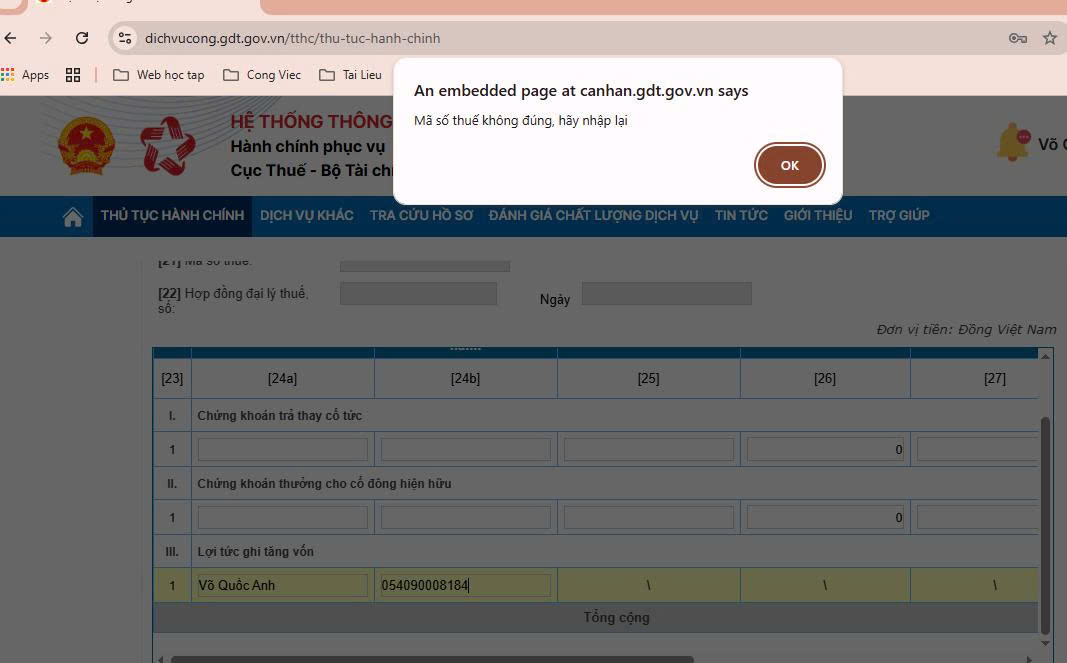Click the site info icon in address bar
1067x663 pixels.
coord(124,38)
